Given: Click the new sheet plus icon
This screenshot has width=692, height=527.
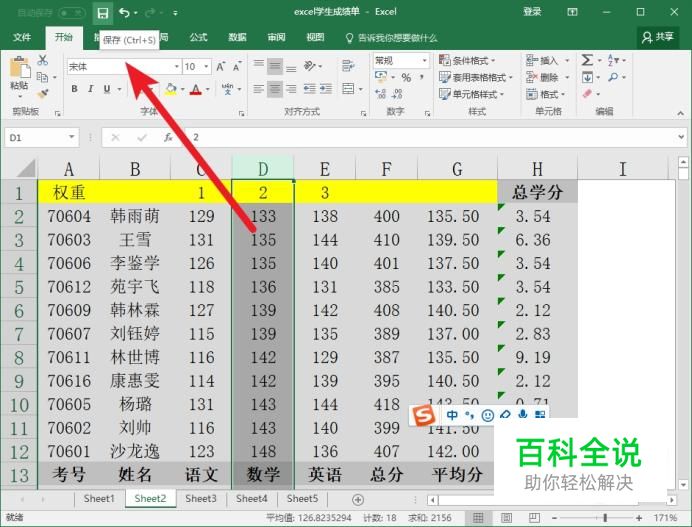Looking at the screenshot, I should (x=358, y=500).
